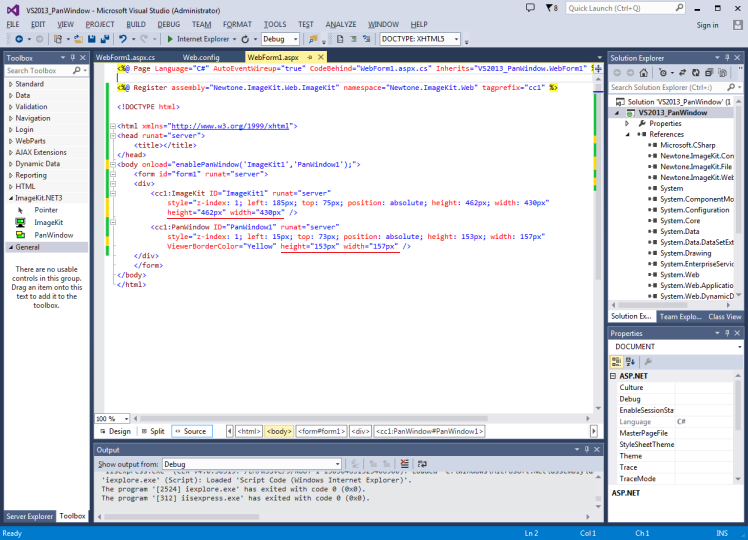This screenshot has height=540, width=748.
Task: Open Show output from Debug dropdown
Action: tap(338, 464)
